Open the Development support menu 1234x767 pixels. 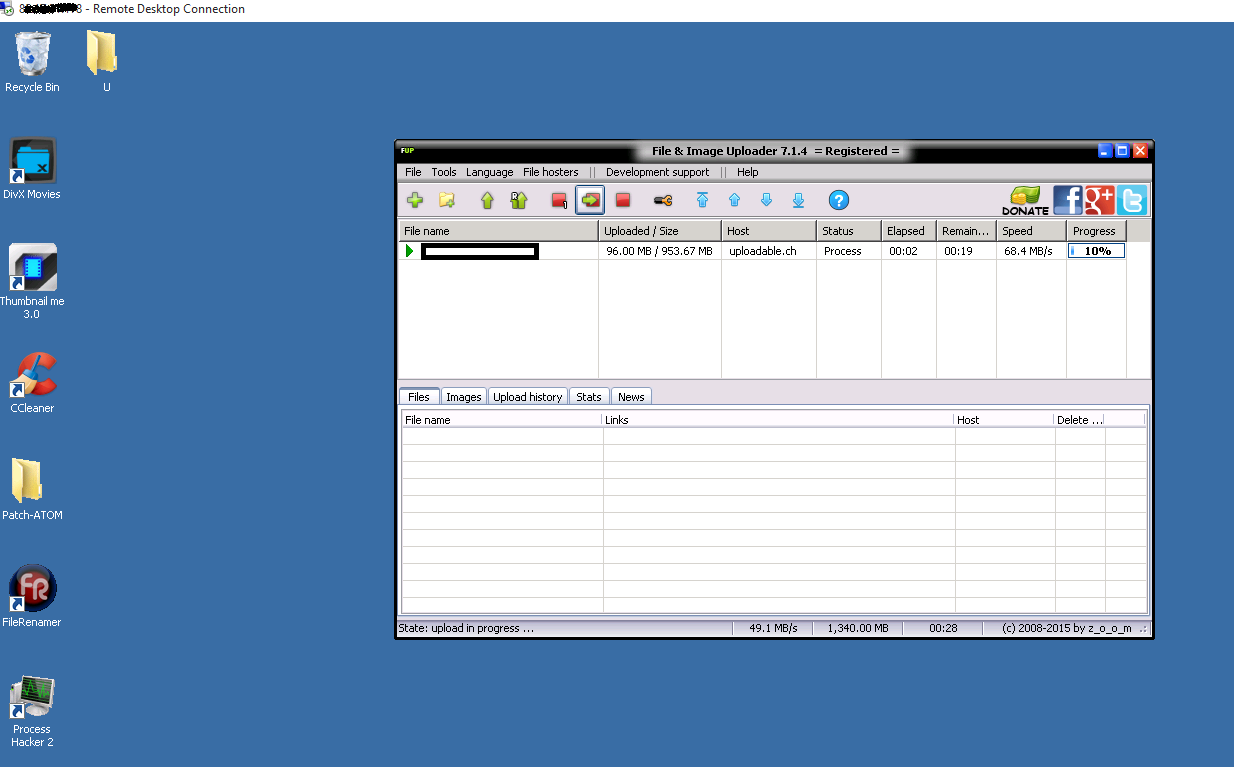657,172
